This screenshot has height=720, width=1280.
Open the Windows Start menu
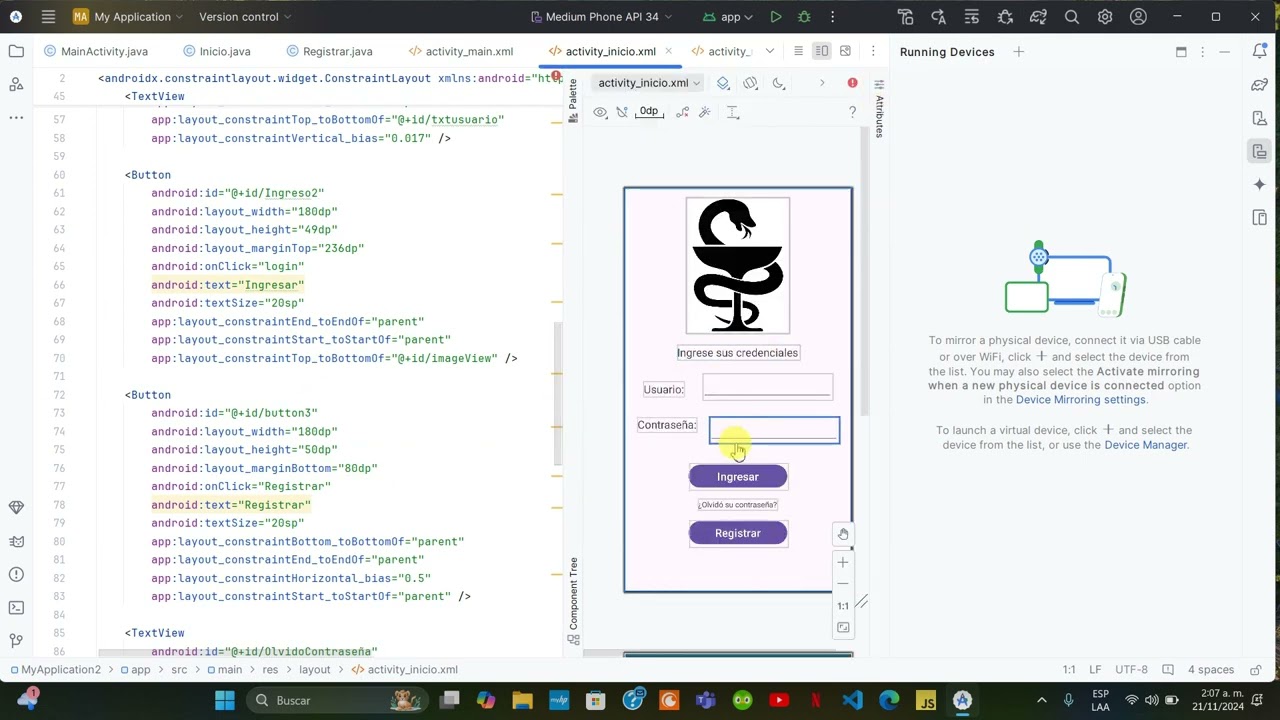click(224, 700)
